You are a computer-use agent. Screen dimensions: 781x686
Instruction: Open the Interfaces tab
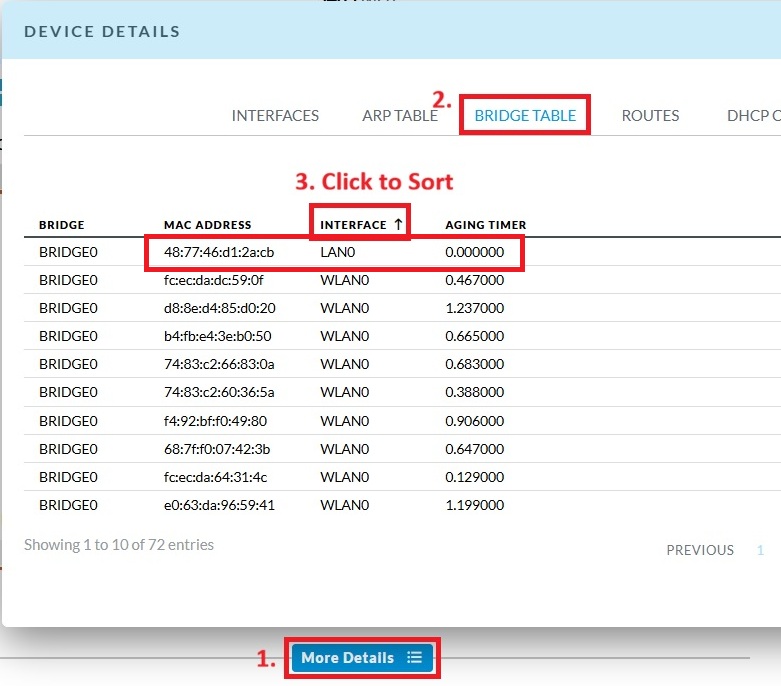coord(275,116)
